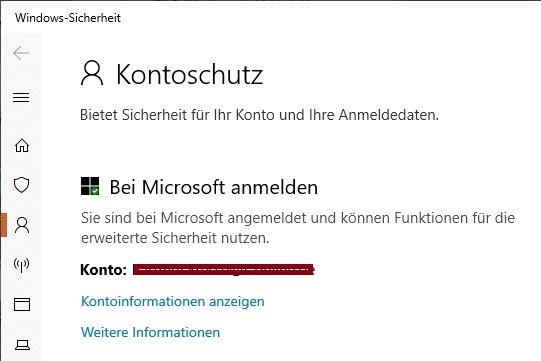This screenshot has height=361, width=541.
Task: Click the person icon beside Kontoschutz heading
Action: tap(92, 73)
